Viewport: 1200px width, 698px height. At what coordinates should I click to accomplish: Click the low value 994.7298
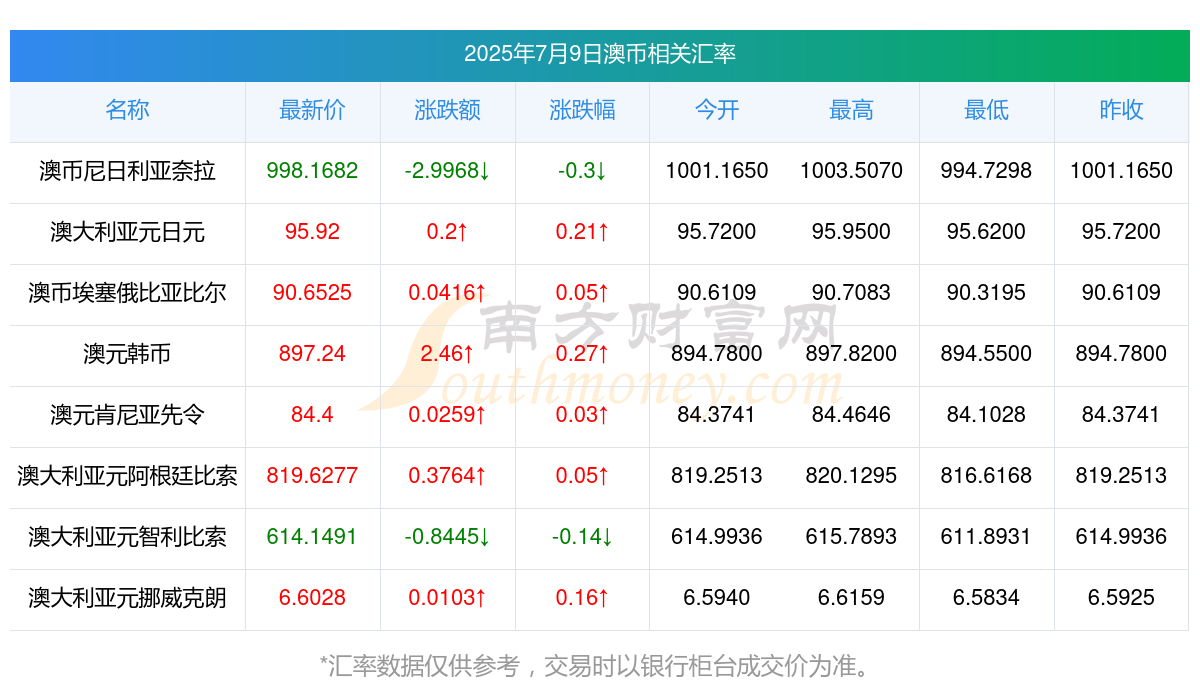(x=986, y=171)
